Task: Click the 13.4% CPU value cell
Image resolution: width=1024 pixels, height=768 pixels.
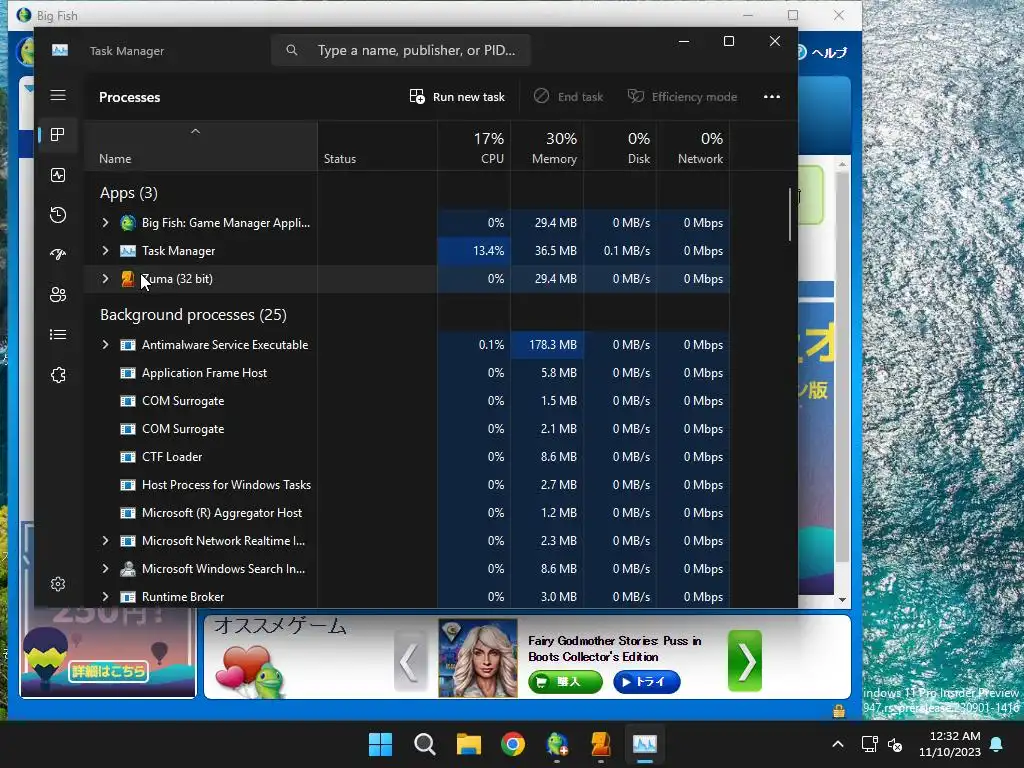Action: click(x=474, y=251)
